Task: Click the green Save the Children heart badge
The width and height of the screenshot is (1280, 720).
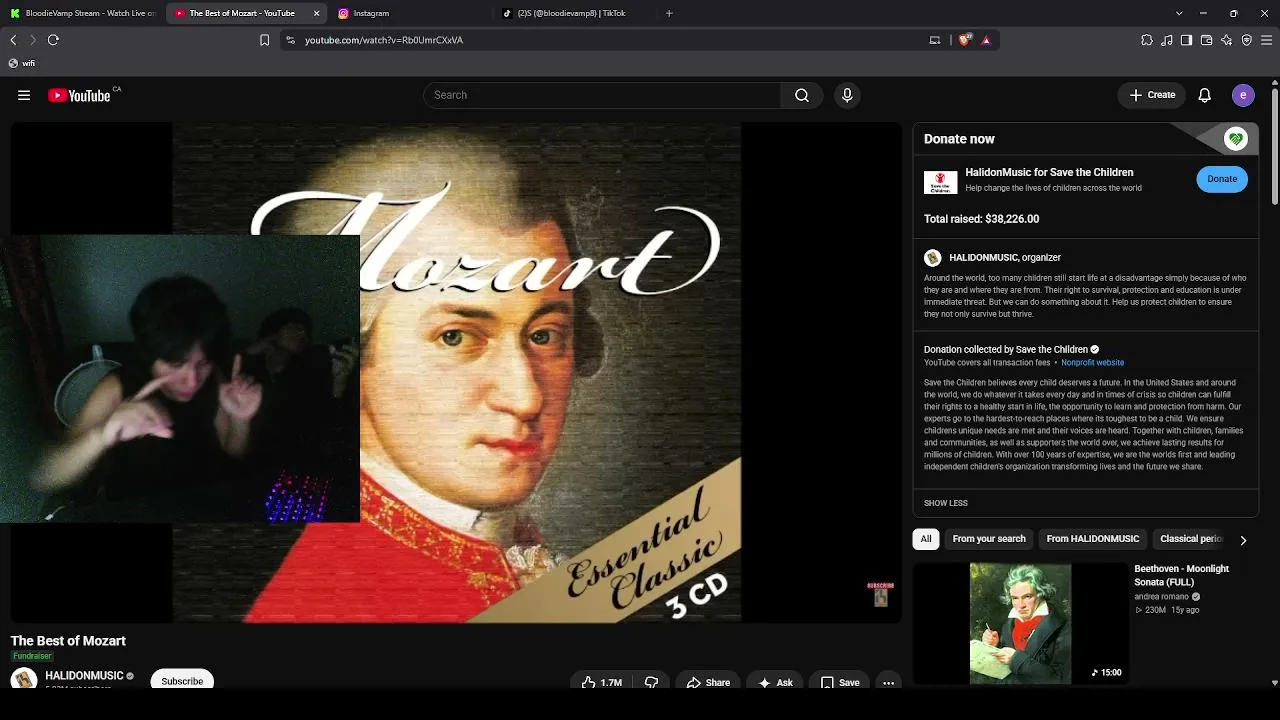Action: pyautogui.click(x=1236, y=139)
